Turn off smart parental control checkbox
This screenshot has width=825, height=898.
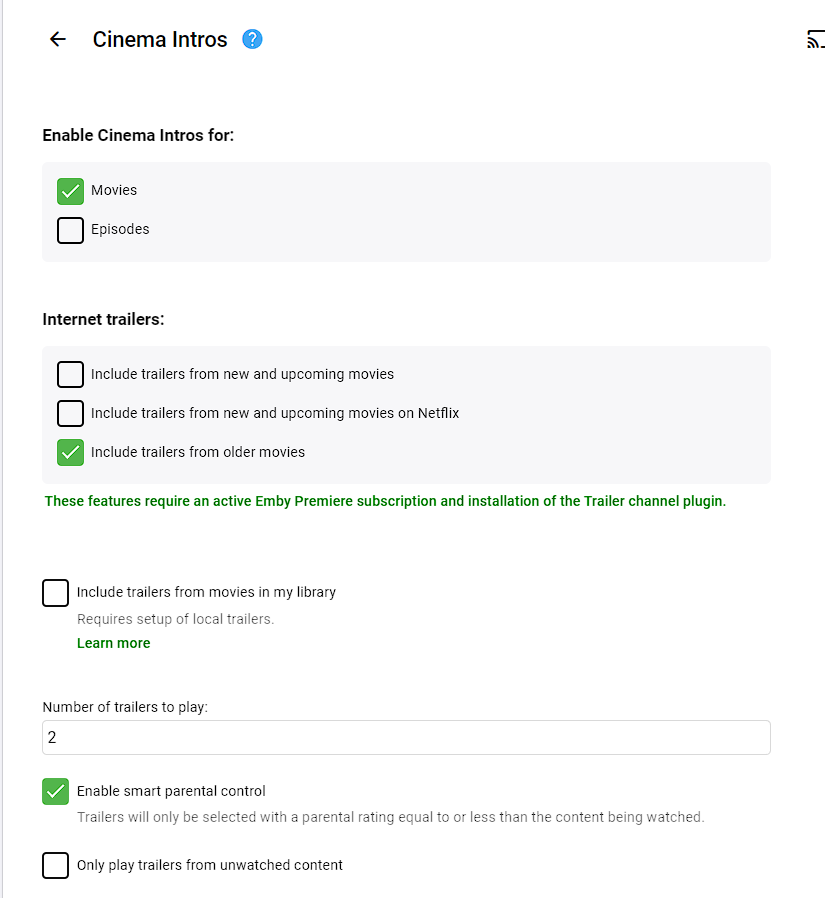tap(56, 791)
